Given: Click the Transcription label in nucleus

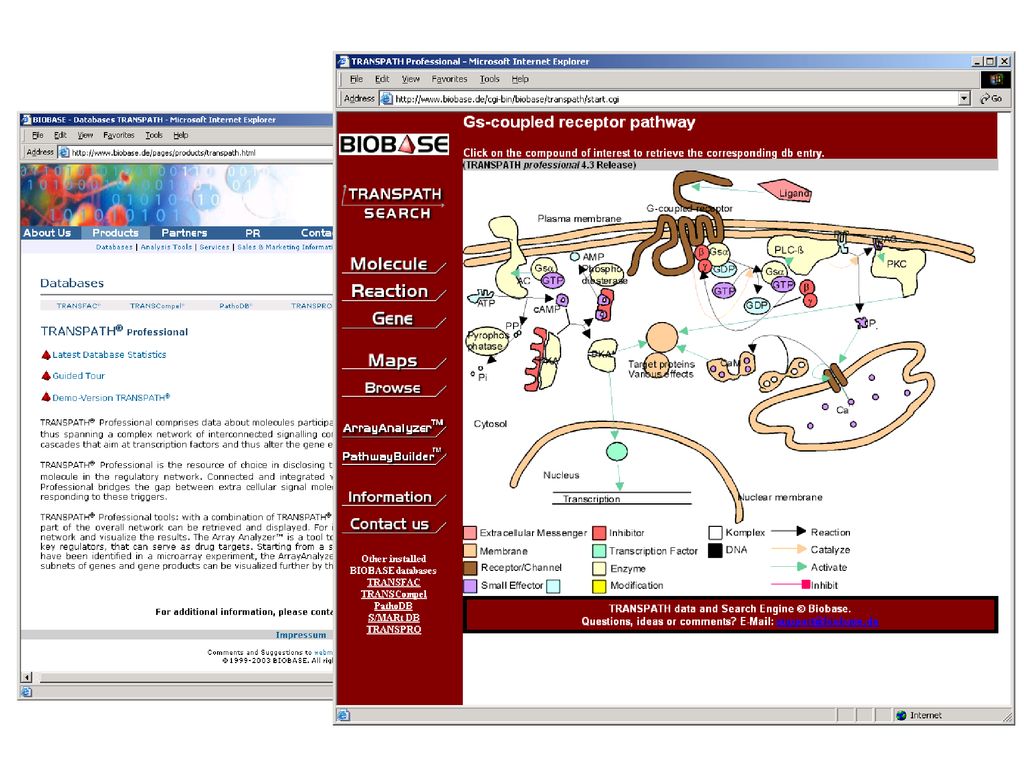Looking at the screenshot, I should click(x=592, y=499).
